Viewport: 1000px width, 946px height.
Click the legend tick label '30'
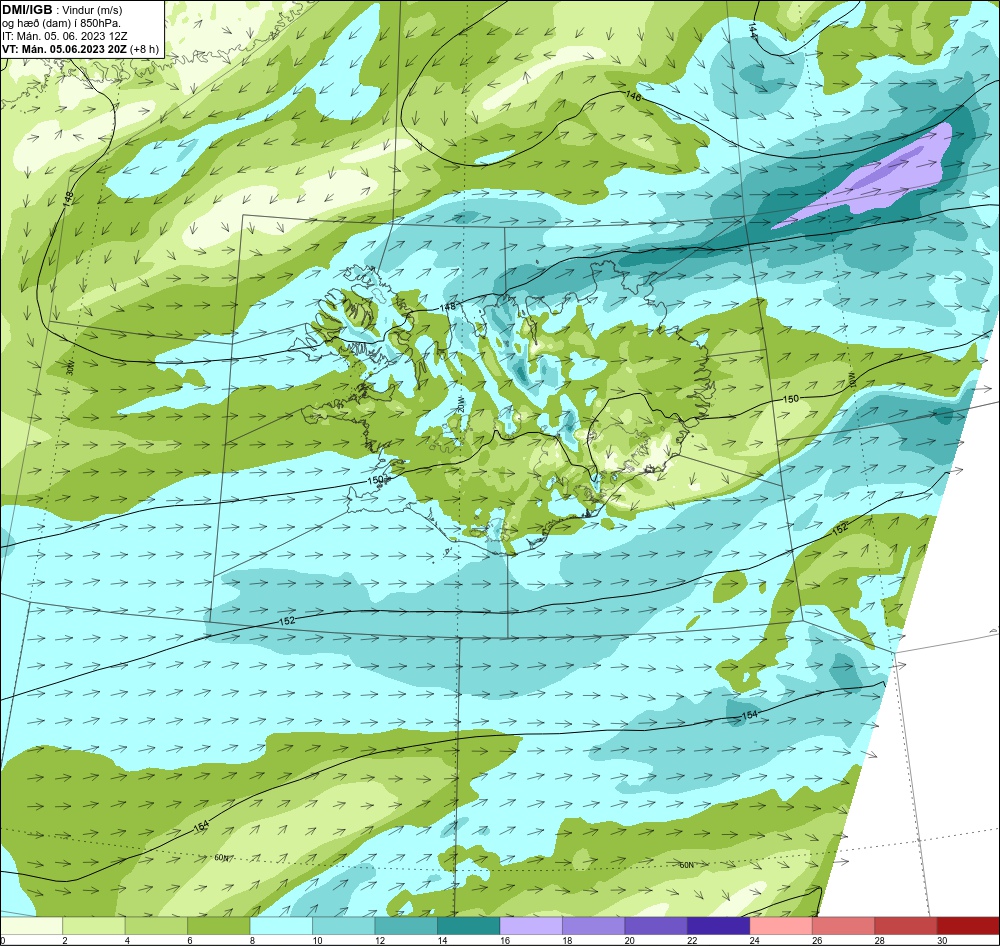pos(942,940)
